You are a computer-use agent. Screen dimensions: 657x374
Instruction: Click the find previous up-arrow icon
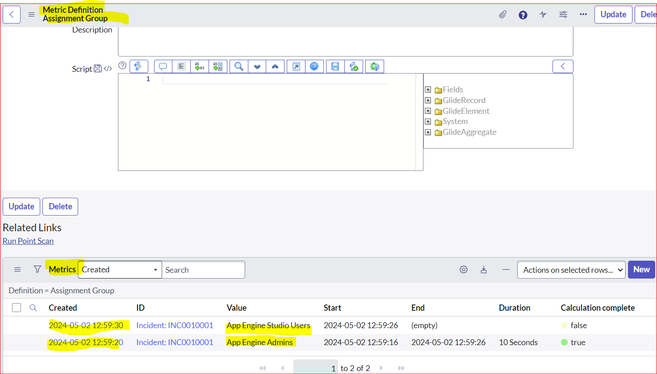pyautogui.click(x=275, y=66)
